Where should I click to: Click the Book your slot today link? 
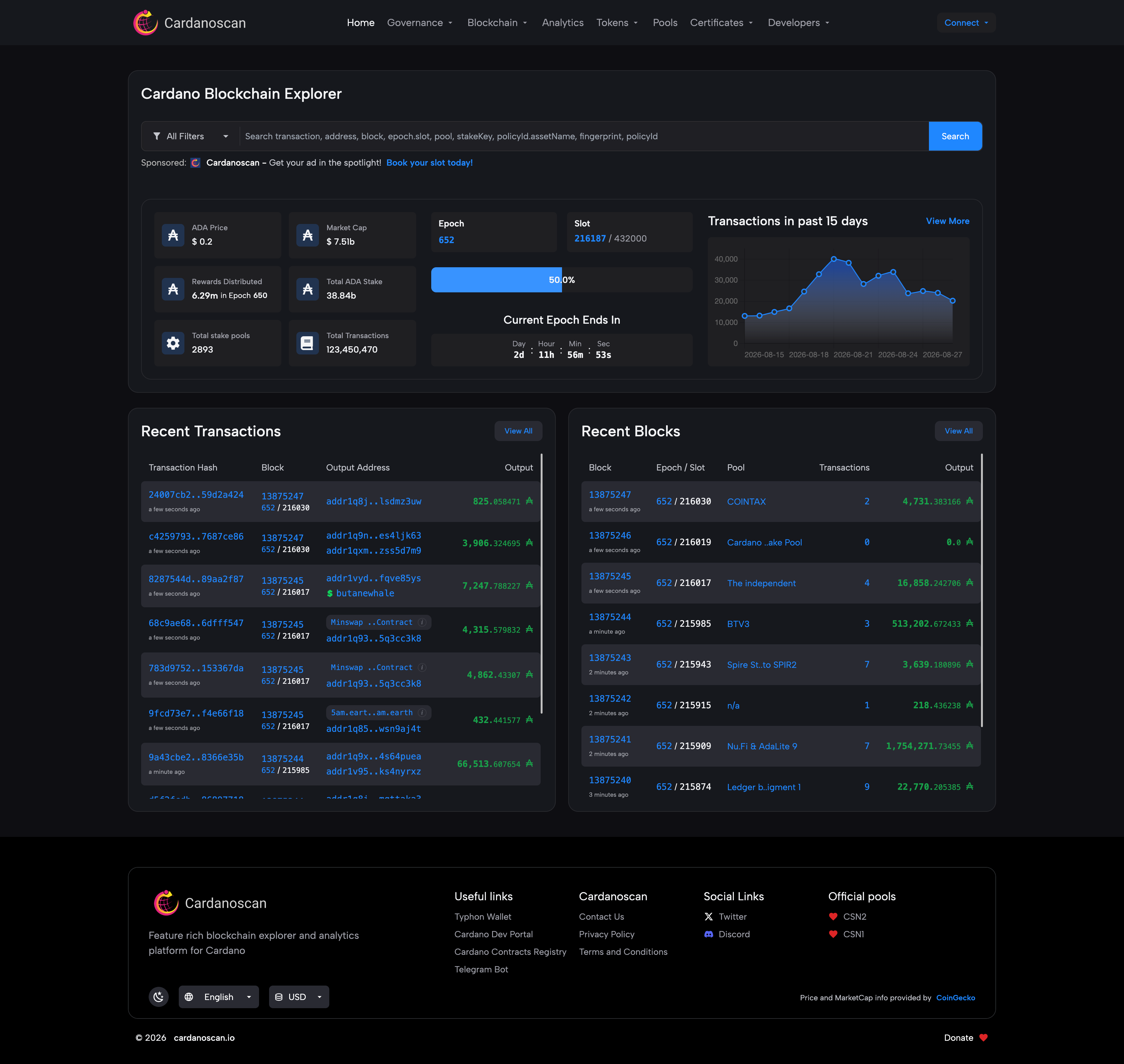click(x=429, y=163)
